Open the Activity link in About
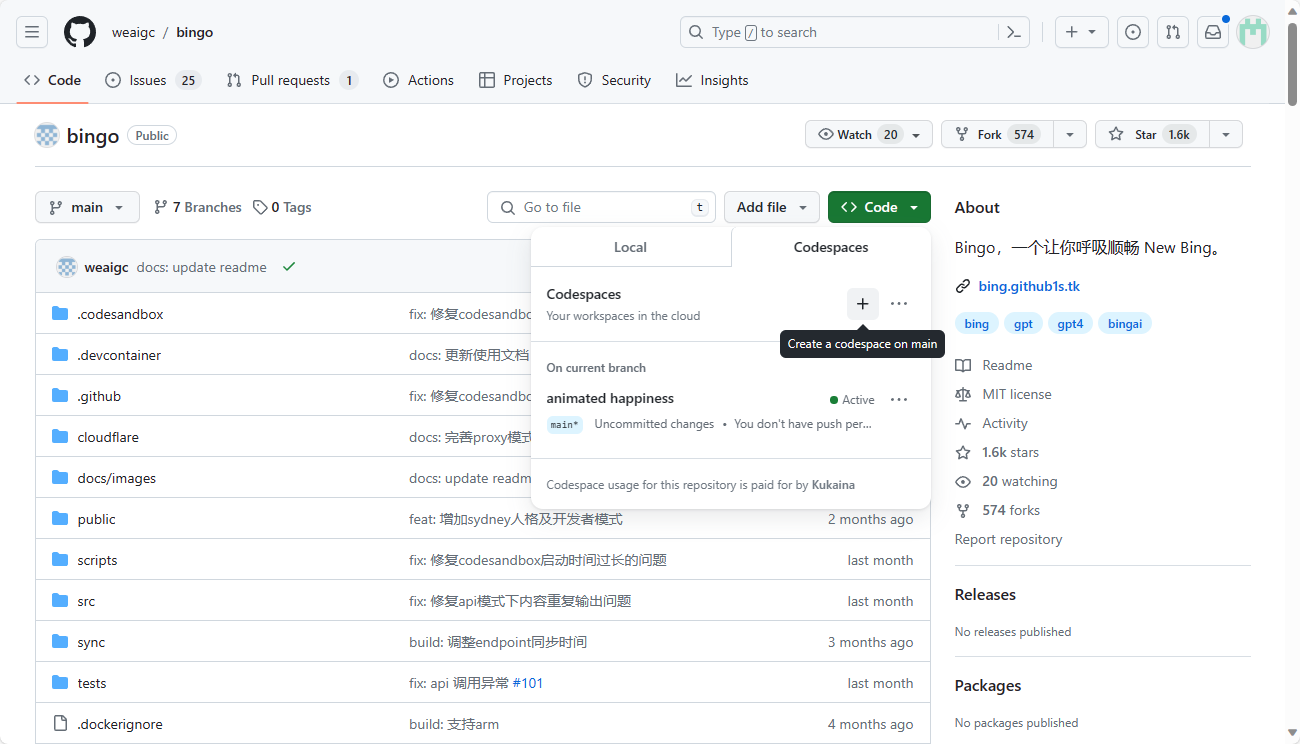This screenshot has height=744, width=1300. point(1005,423)
